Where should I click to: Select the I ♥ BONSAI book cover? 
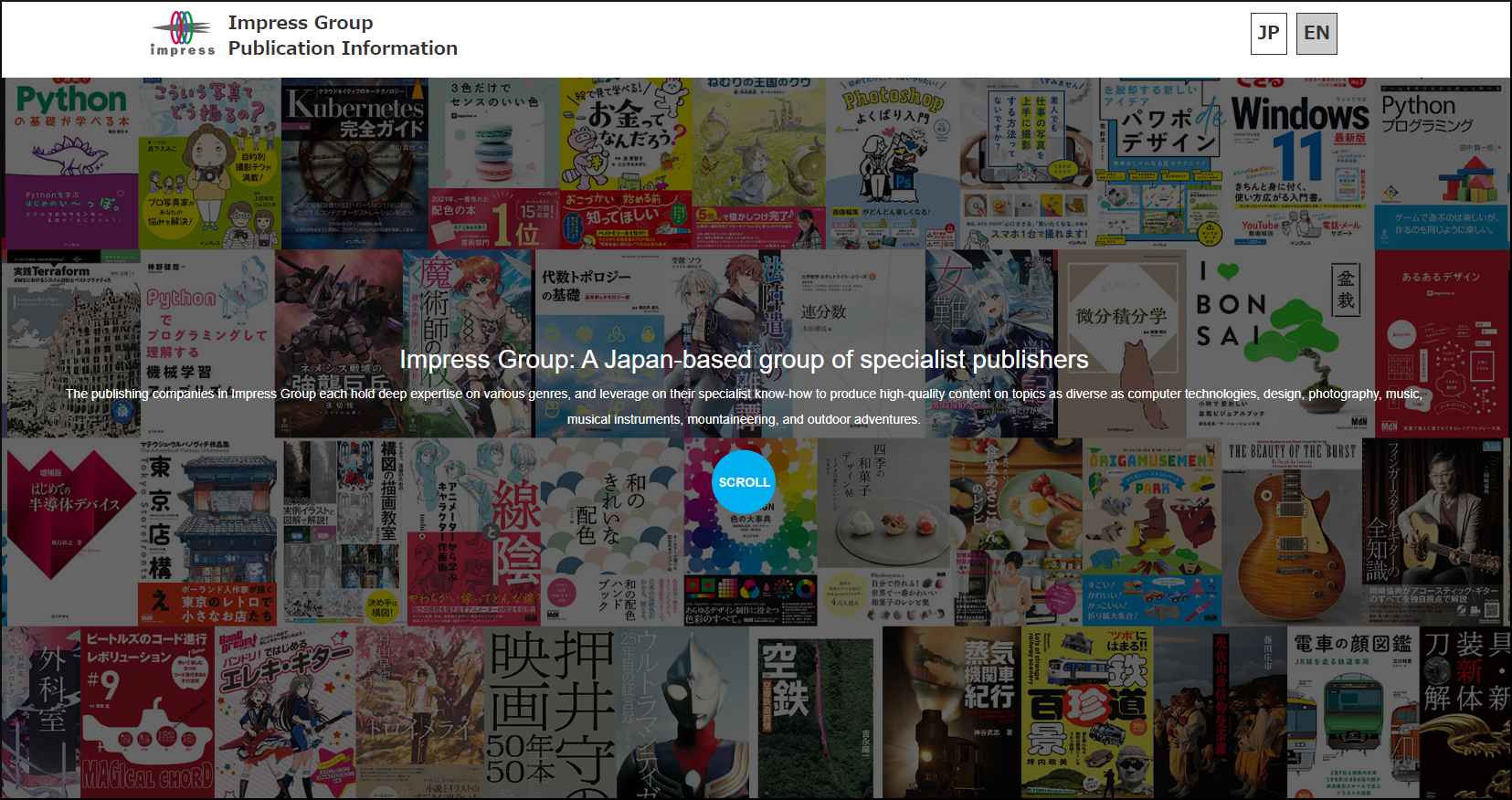coord(1279,344)
